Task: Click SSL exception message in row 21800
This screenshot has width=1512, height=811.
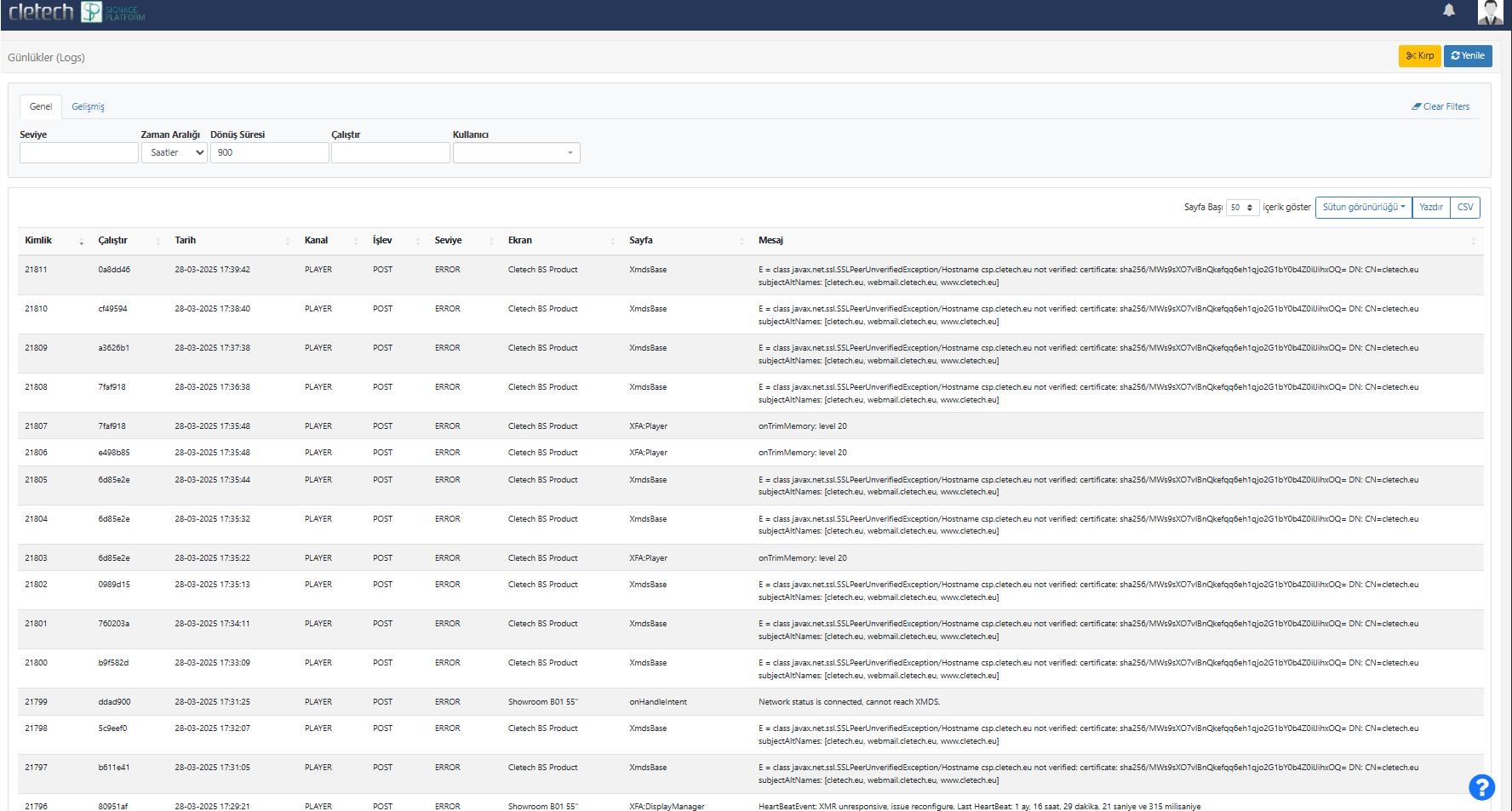Action: pos(1088,669)
